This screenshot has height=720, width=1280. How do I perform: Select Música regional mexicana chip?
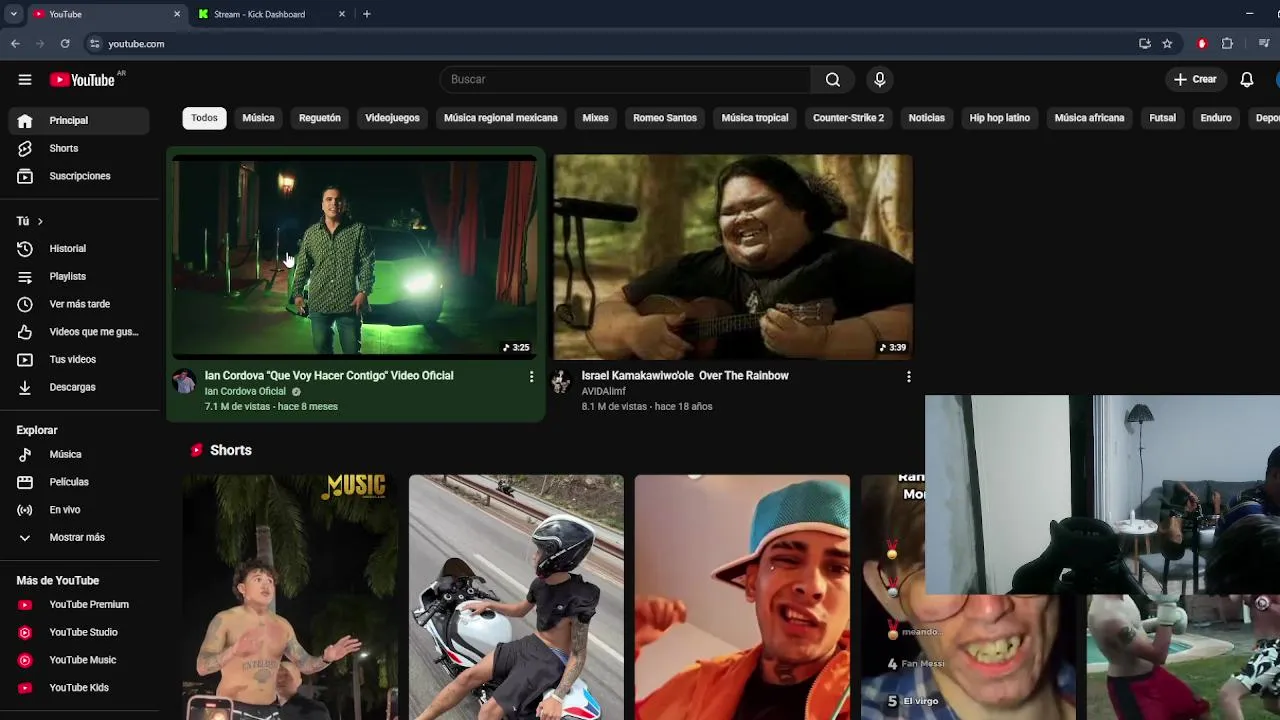tap(501, 118)
